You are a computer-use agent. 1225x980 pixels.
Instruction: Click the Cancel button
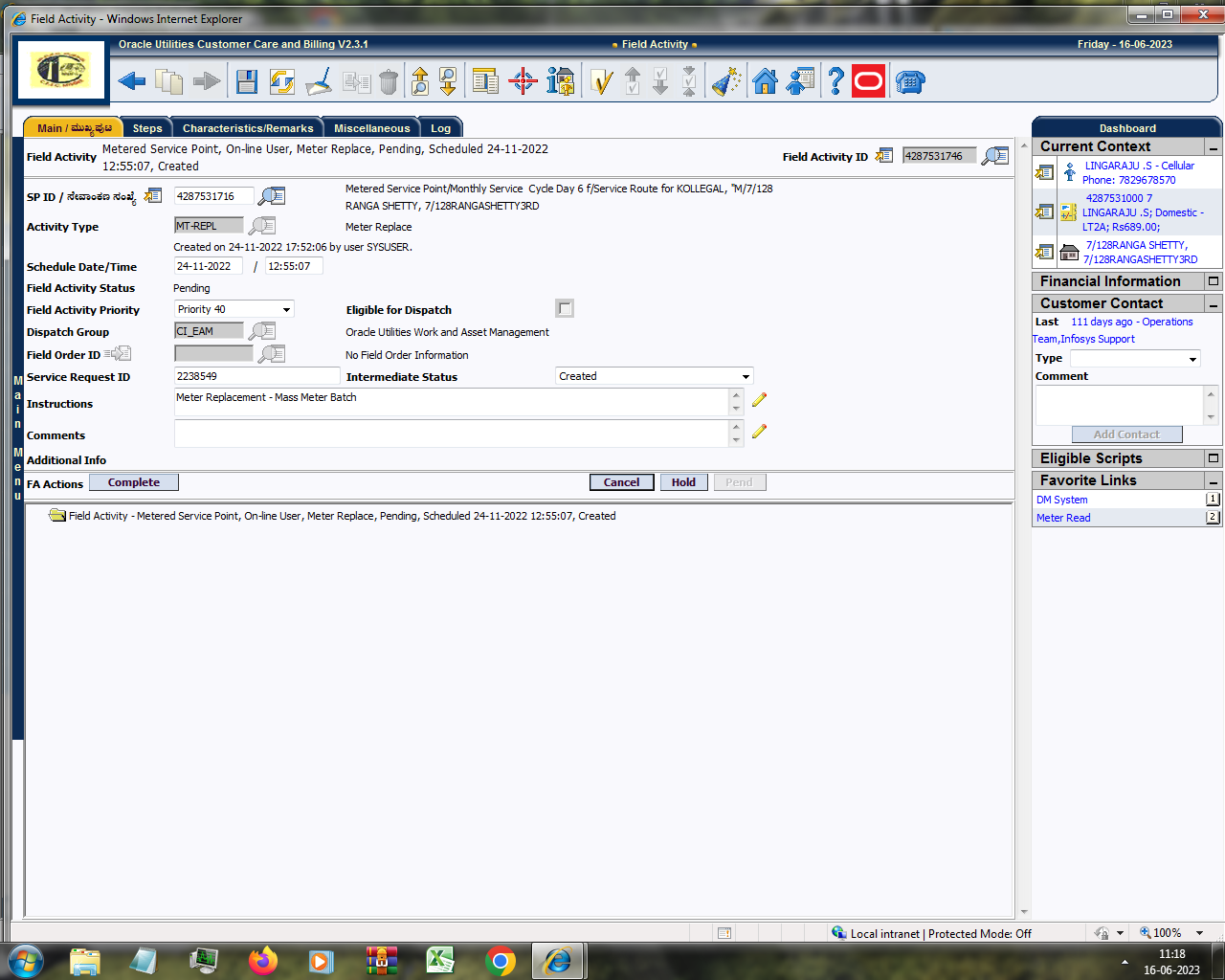[x=621, y=482]
